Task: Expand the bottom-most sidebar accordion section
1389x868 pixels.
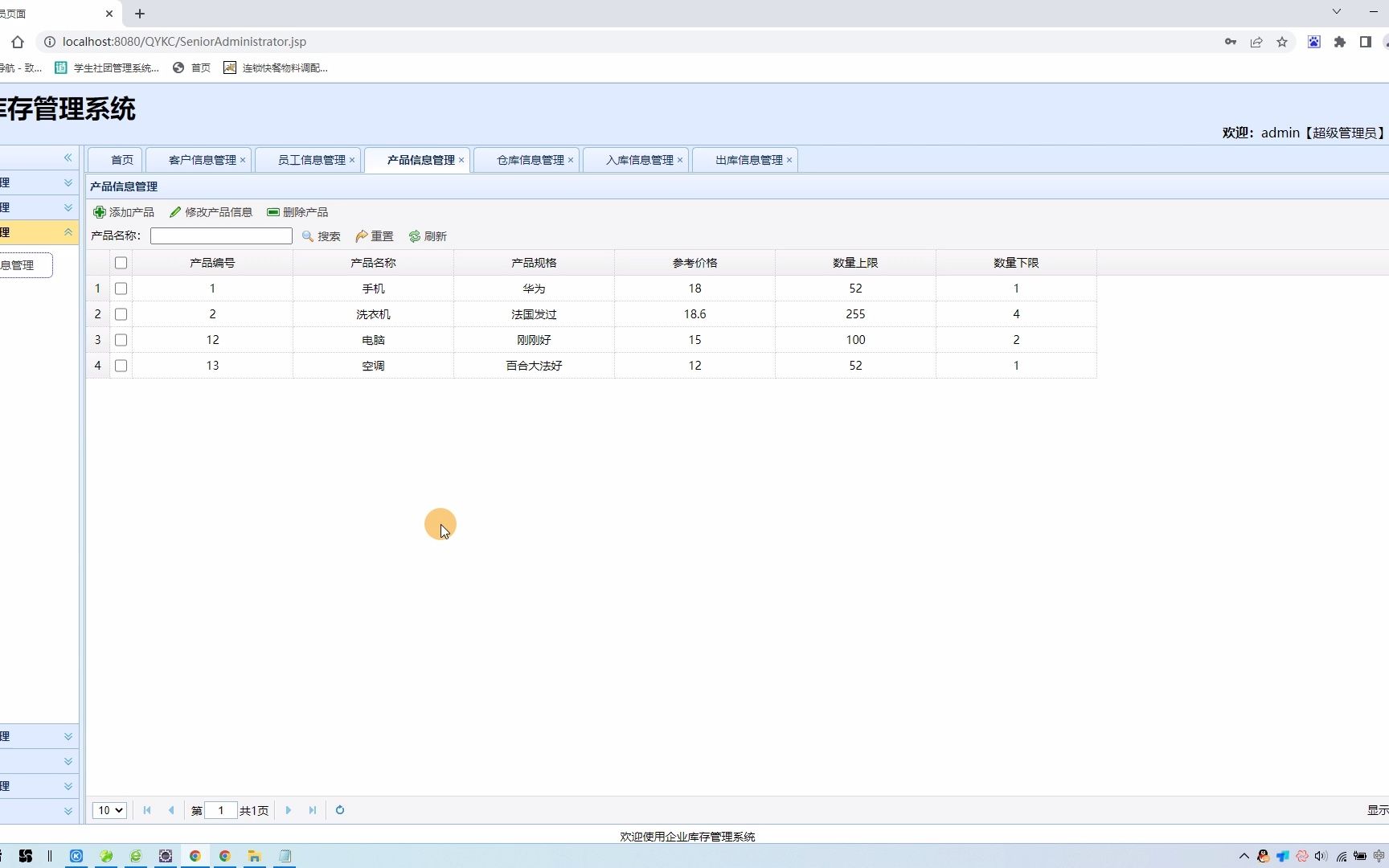Action: [x=68, y=811]
